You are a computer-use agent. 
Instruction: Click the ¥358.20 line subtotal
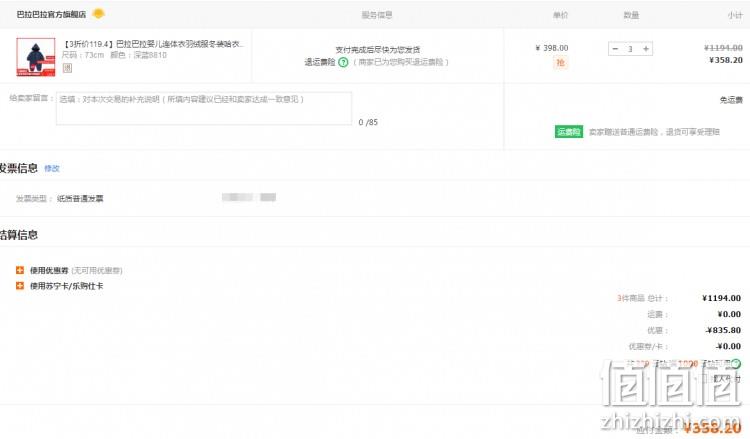click(x=726, y=60)
